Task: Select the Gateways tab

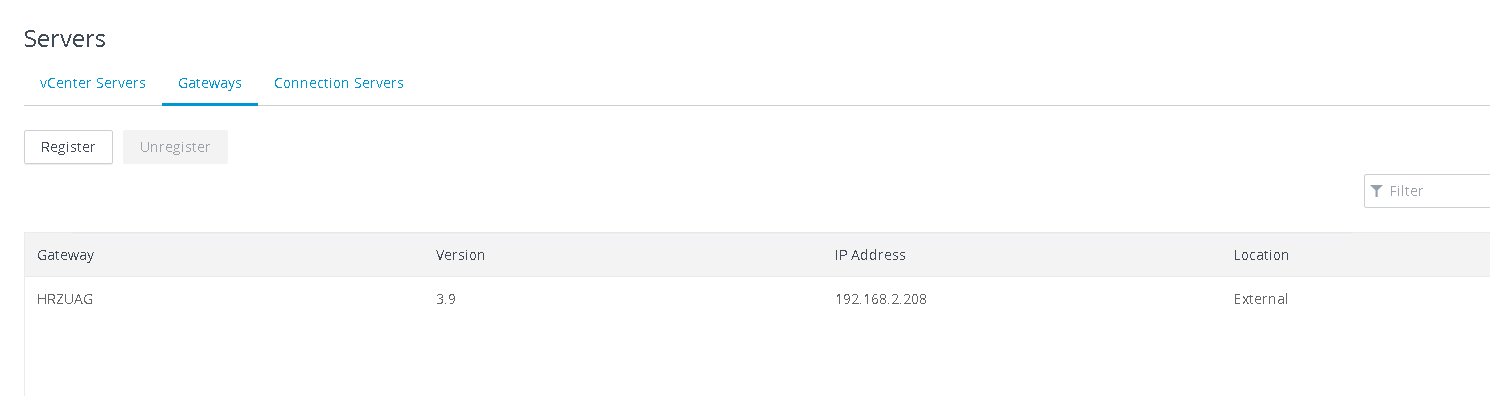Action: coord(210,83)
